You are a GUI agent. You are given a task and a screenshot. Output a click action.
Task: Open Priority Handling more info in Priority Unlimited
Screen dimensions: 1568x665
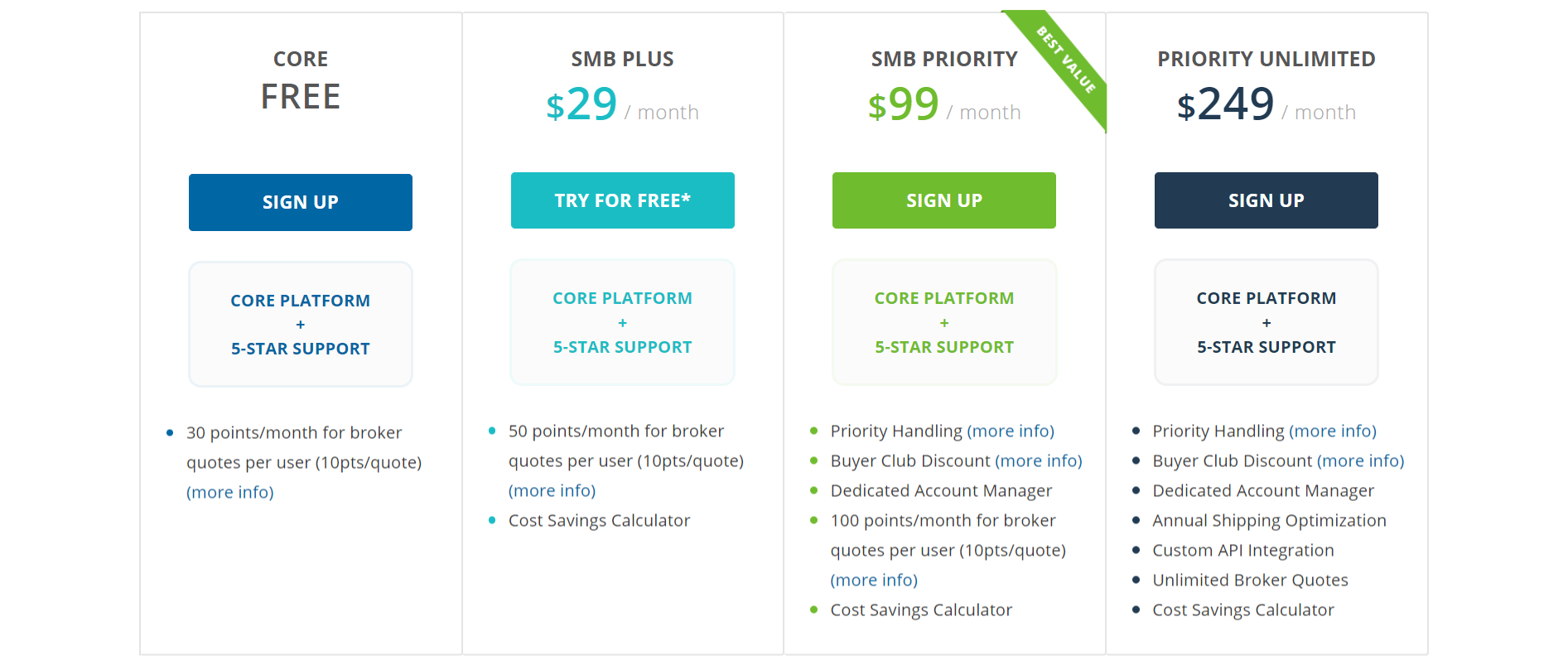(x=1332, y=431)
